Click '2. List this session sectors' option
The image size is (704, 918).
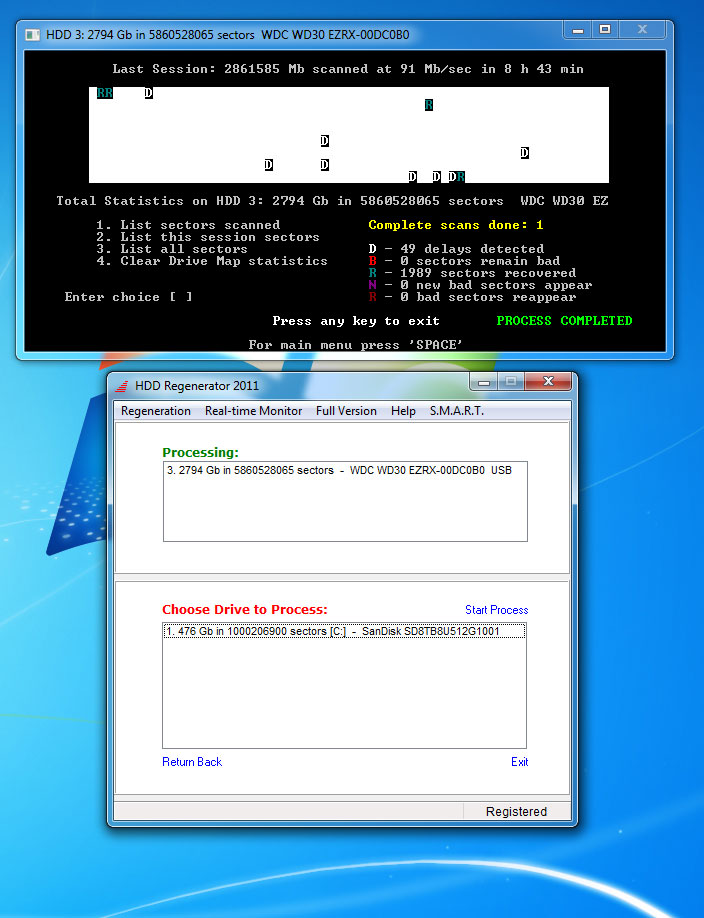(x=208, y=237)
